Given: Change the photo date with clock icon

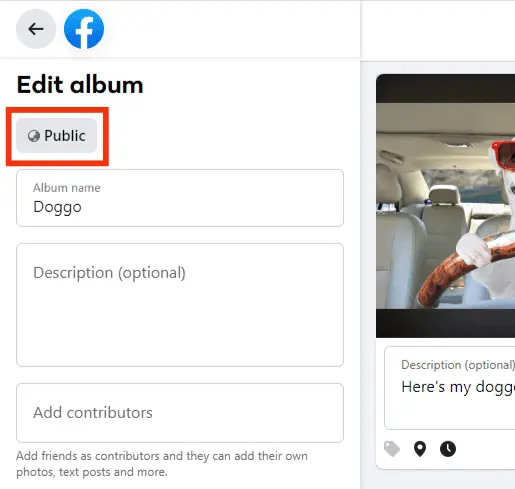Looking at the screenshot, I should (x=448, y=449).
